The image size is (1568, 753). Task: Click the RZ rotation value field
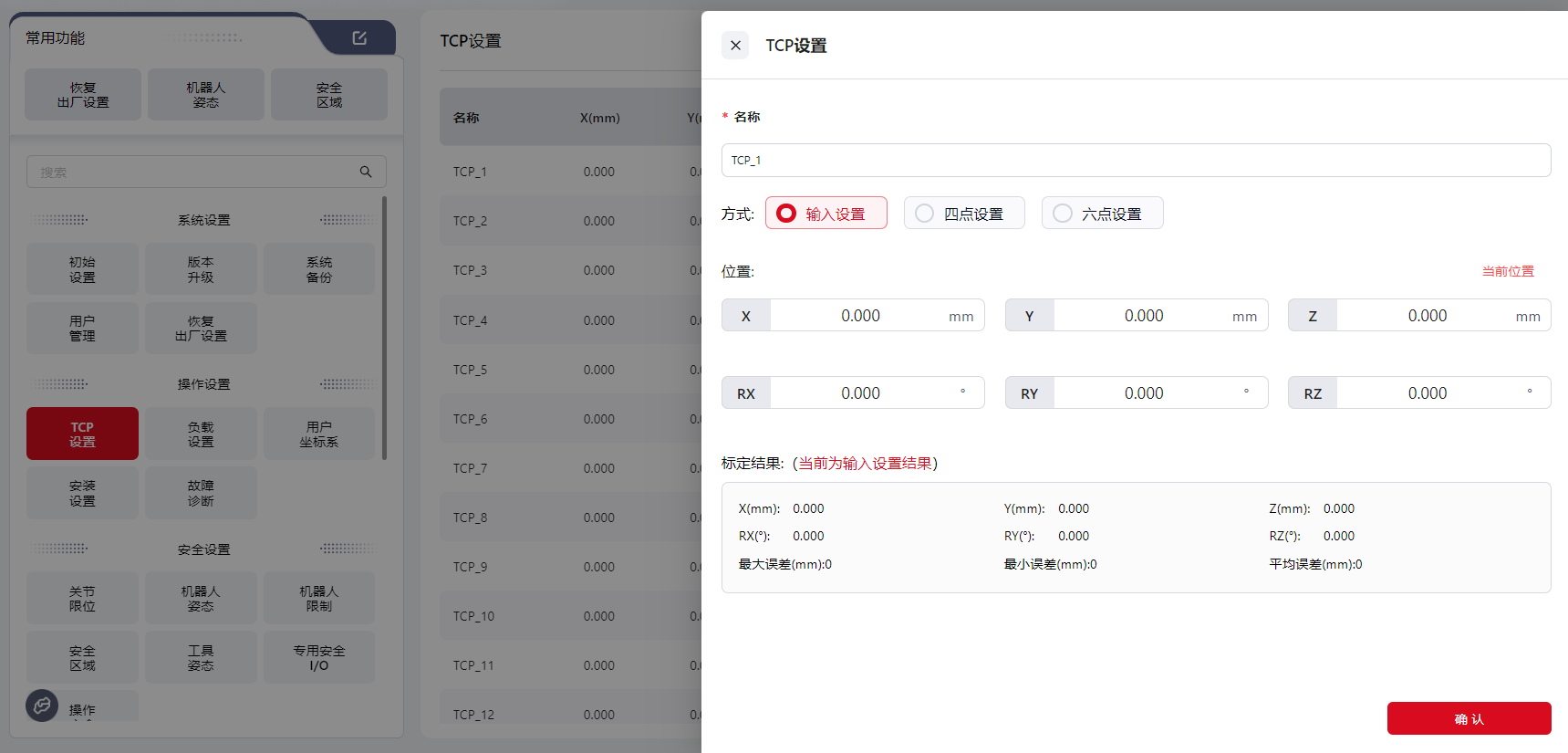pos(1427,393)
